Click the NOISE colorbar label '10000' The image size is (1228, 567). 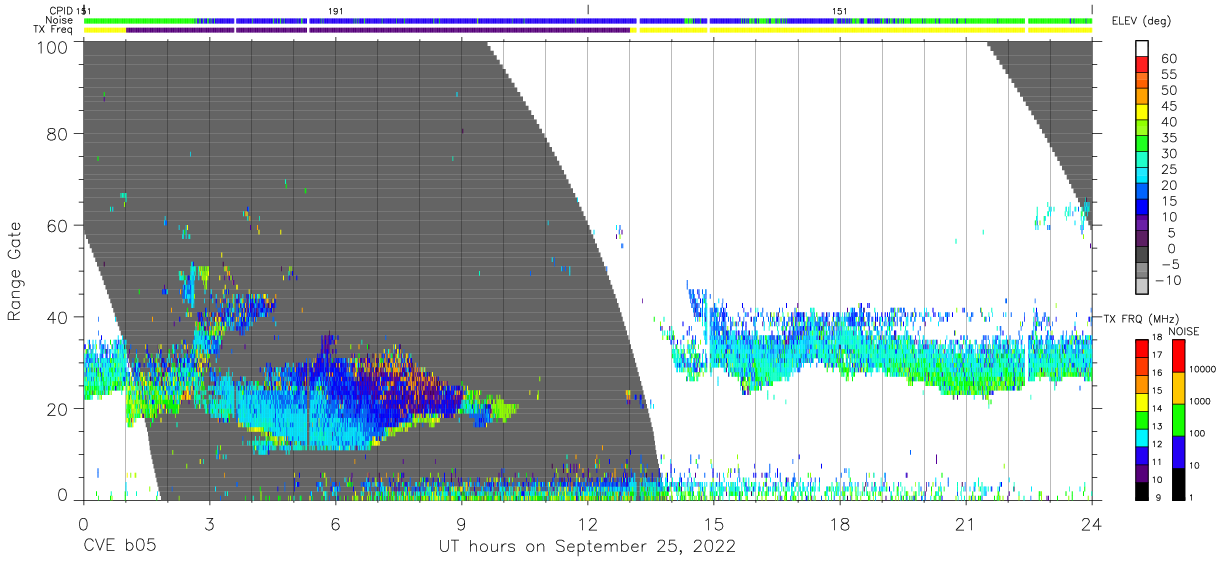1205,371
